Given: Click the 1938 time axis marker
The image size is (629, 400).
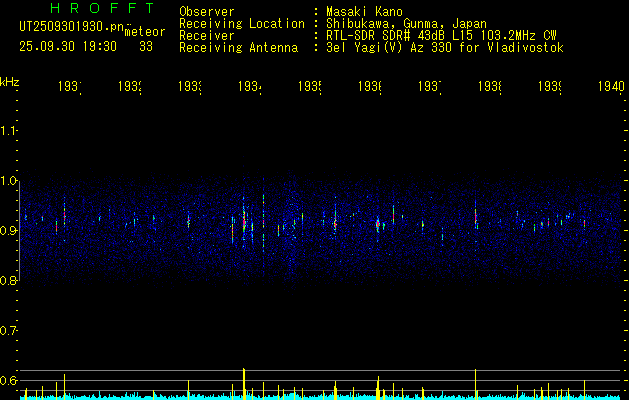Looking at the screenshot, I should (x=490, y=86).
